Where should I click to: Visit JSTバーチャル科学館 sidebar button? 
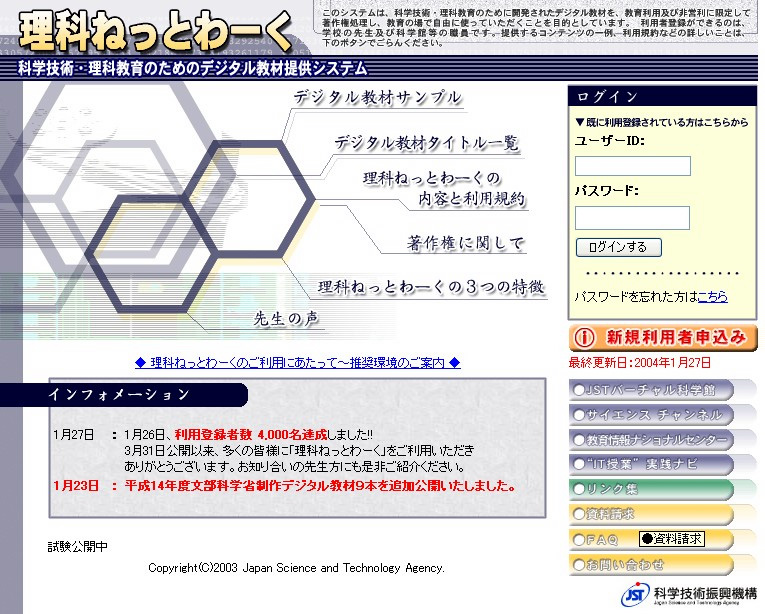[x=652, y=389]
